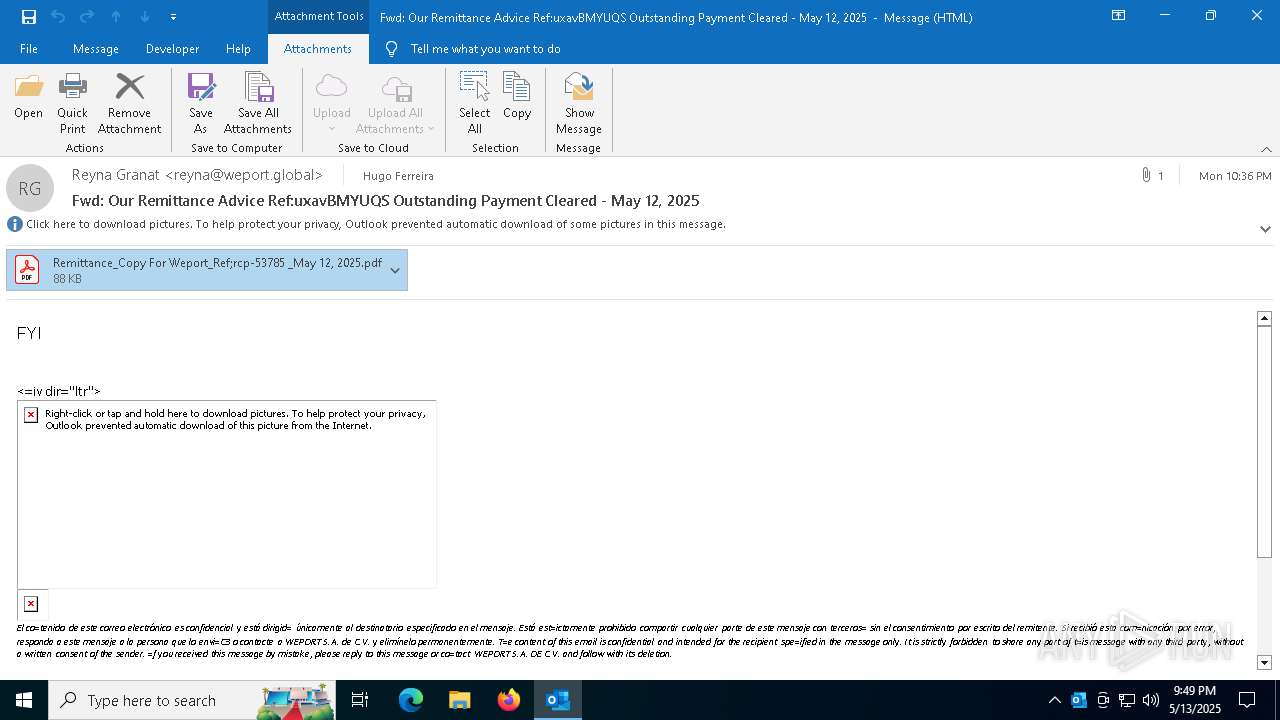This screenshot has width=1280, height=720.
Task: Expand the message header chevron
Action: pos(1265,229)
